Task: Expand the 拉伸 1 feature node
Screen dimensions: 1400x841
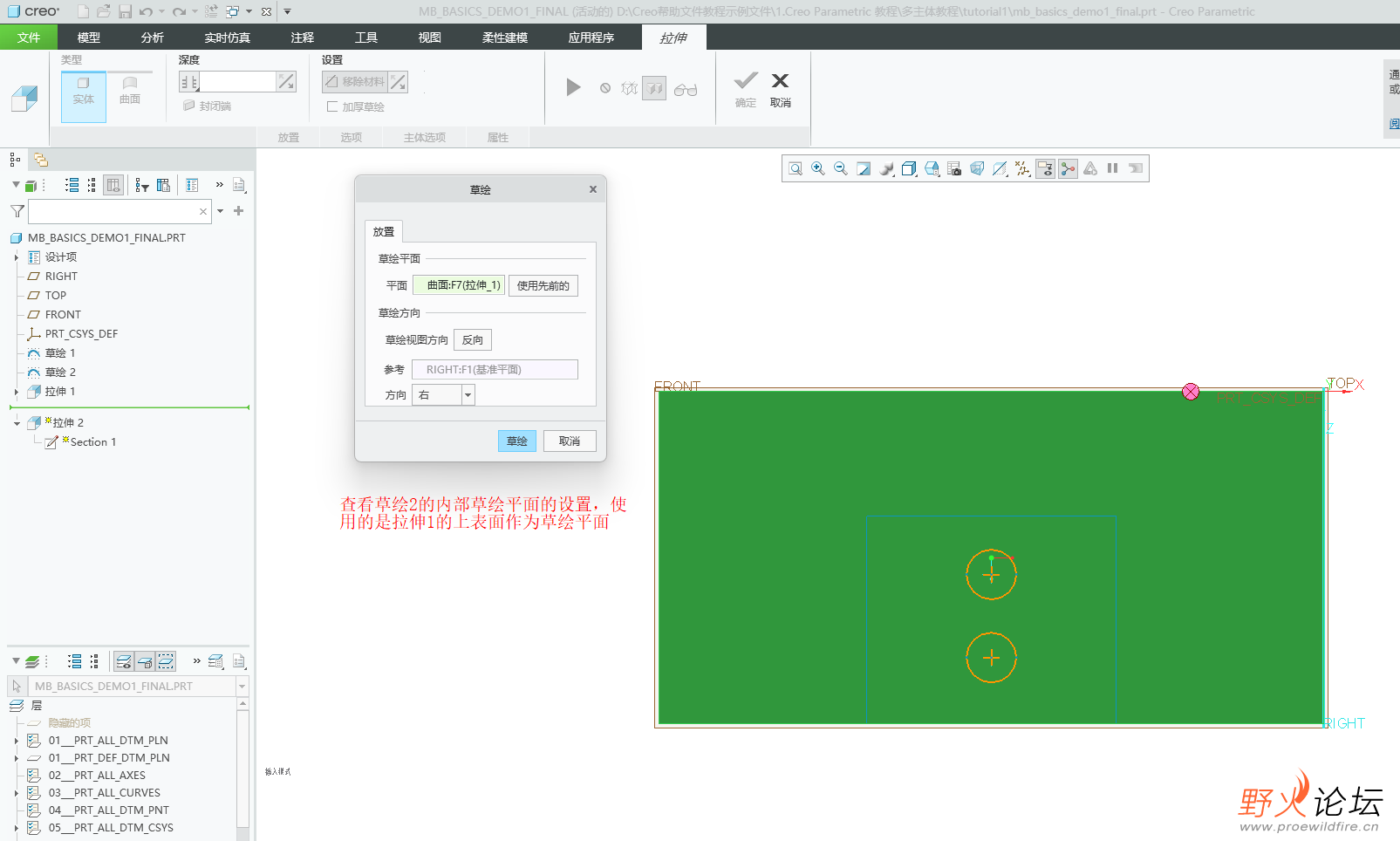Action: click(16, 392)
